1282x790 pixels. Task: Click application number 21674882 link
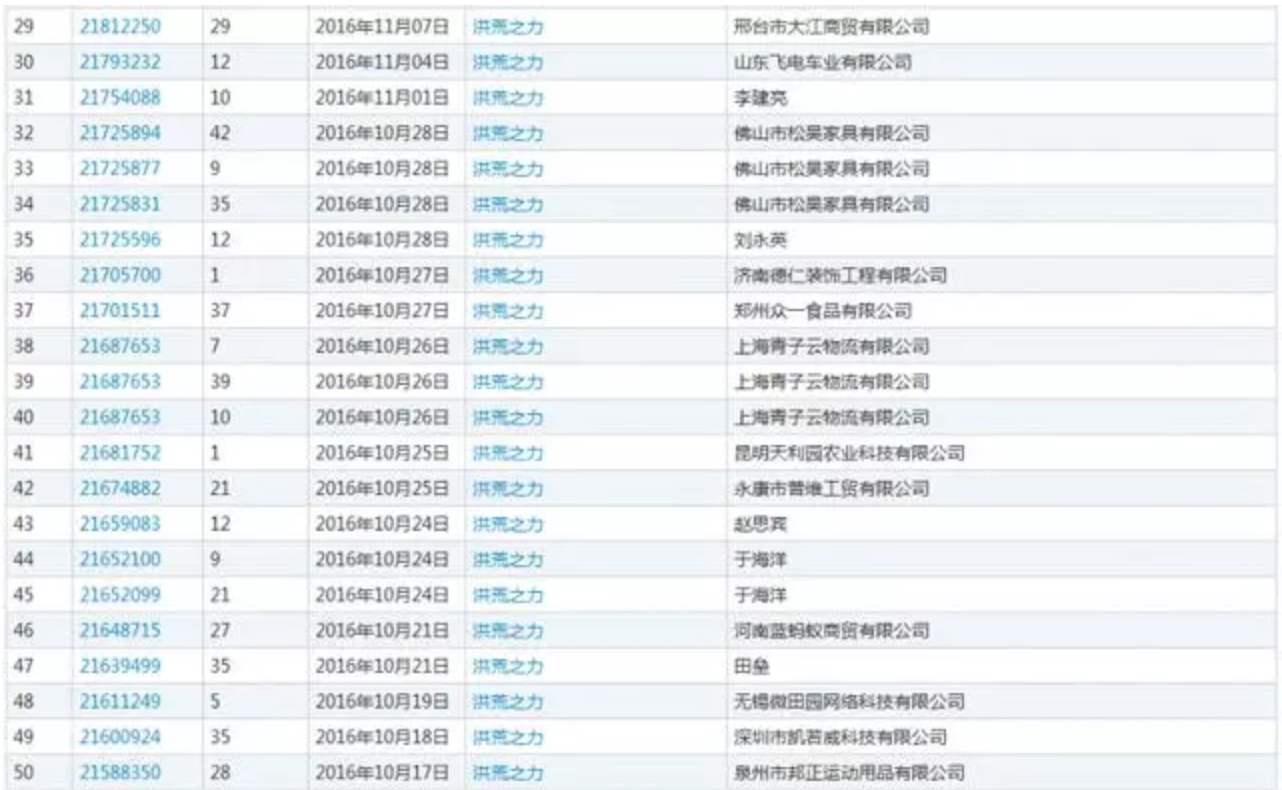119,488
